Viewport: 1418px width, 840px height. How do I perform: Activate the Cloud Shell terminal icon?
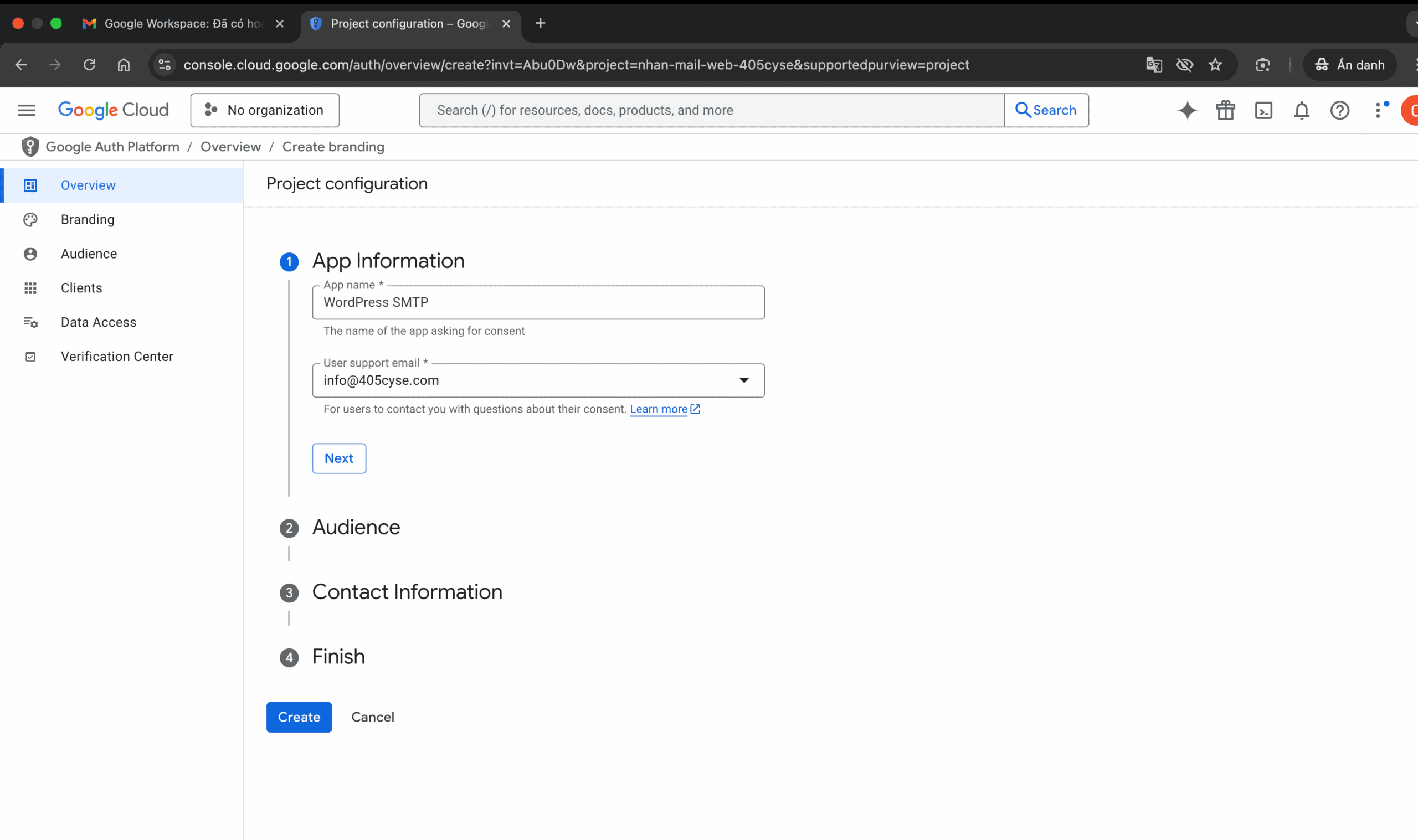point(1263,110)
